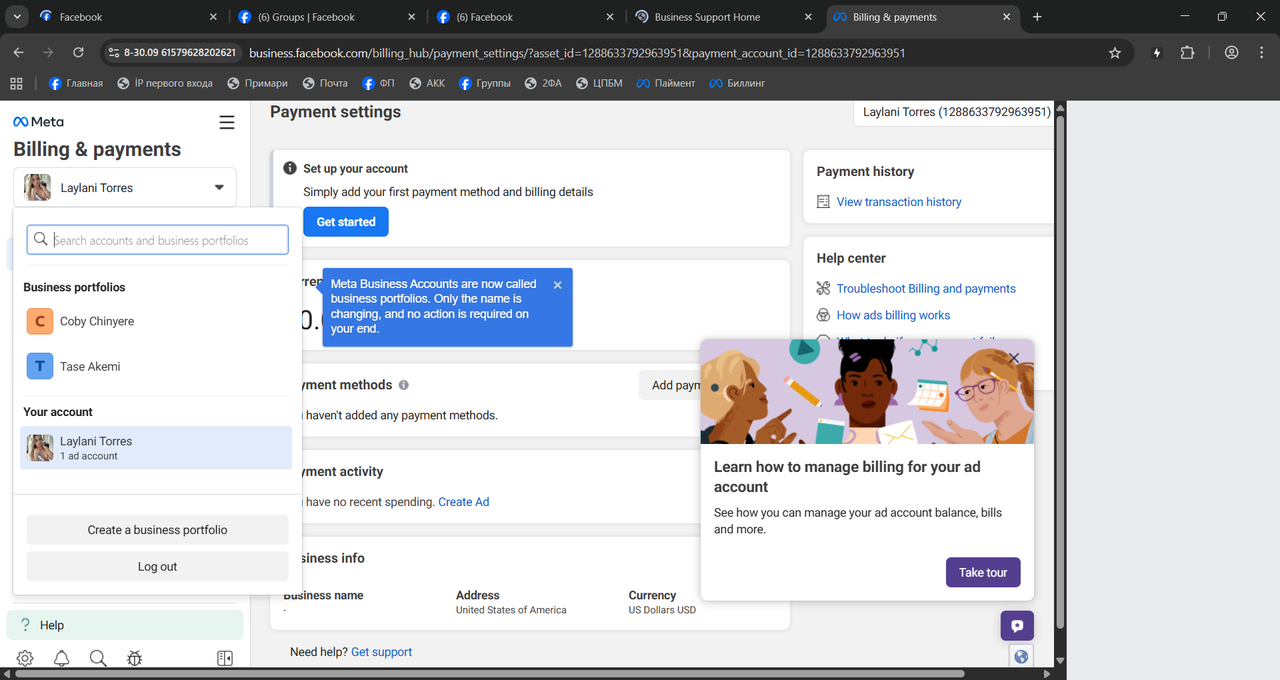Click the purple chat feedback icon
Screen dimensions: 1280x680
pyautogui.click(x=1017, y=626)
